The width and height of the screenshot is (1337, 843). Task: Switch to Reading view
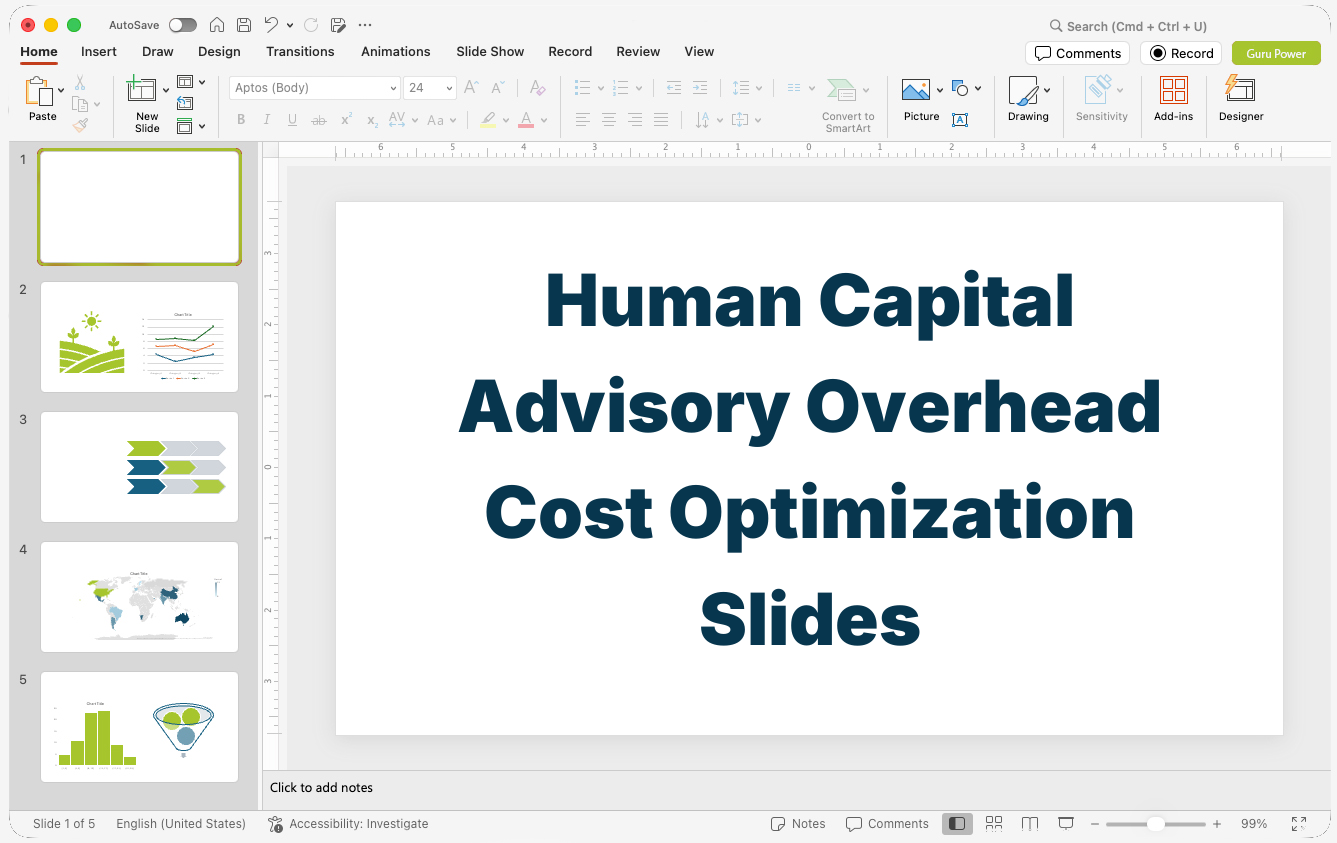click(x=1030, y=824)
